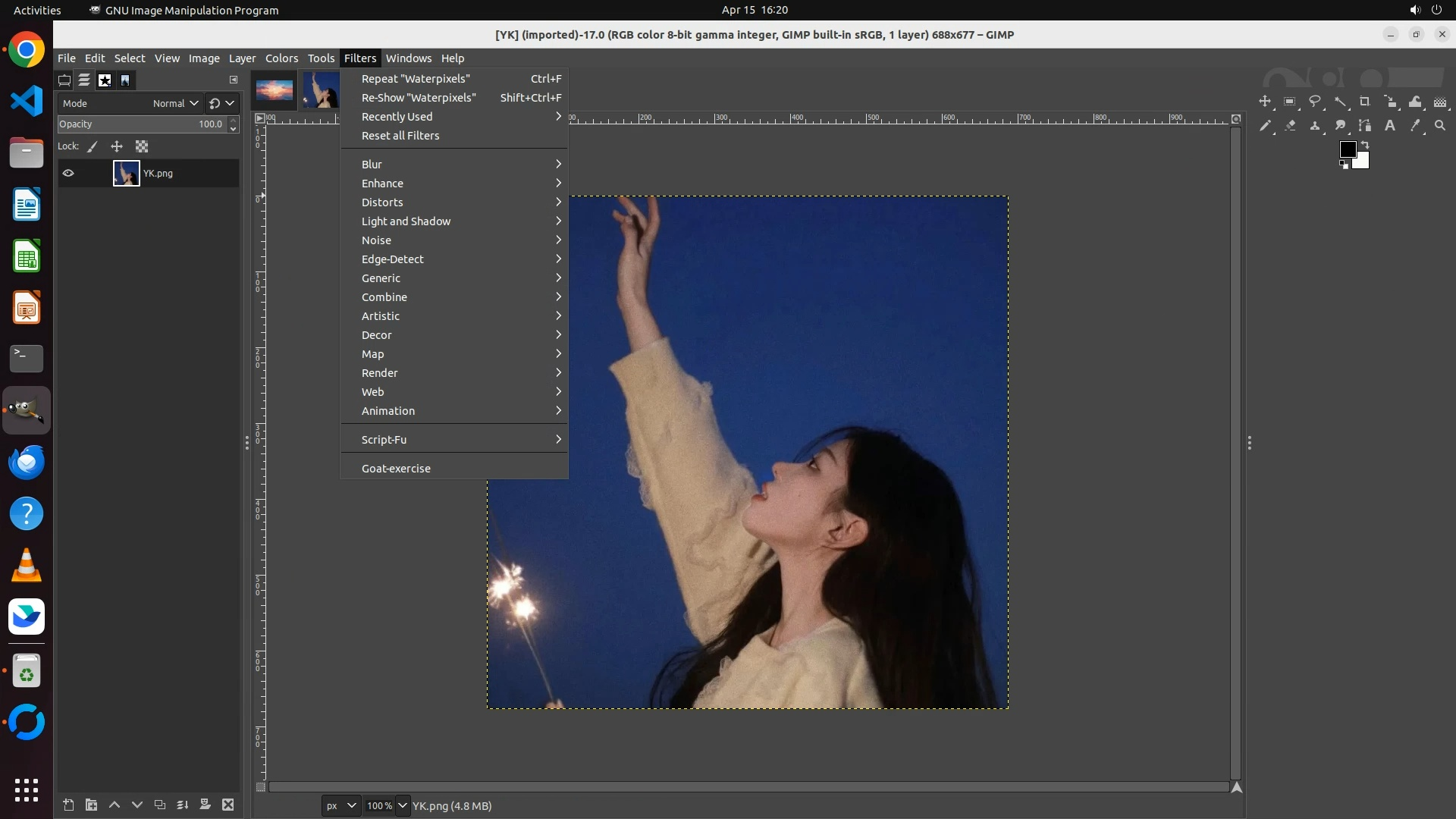The height and width of the screenshot is (819, 1456).
Task: Click Repeat "Waterpixels" menu entry
Action: (416, 79)
